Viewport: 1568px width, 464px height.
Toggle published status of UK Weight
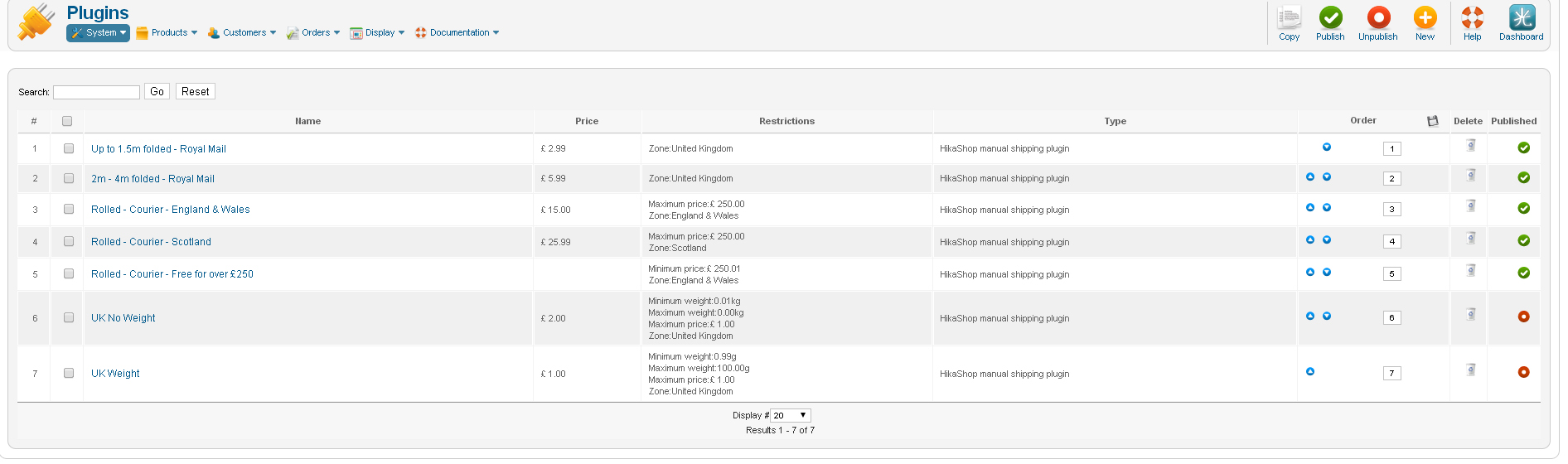click(1523, 372)
